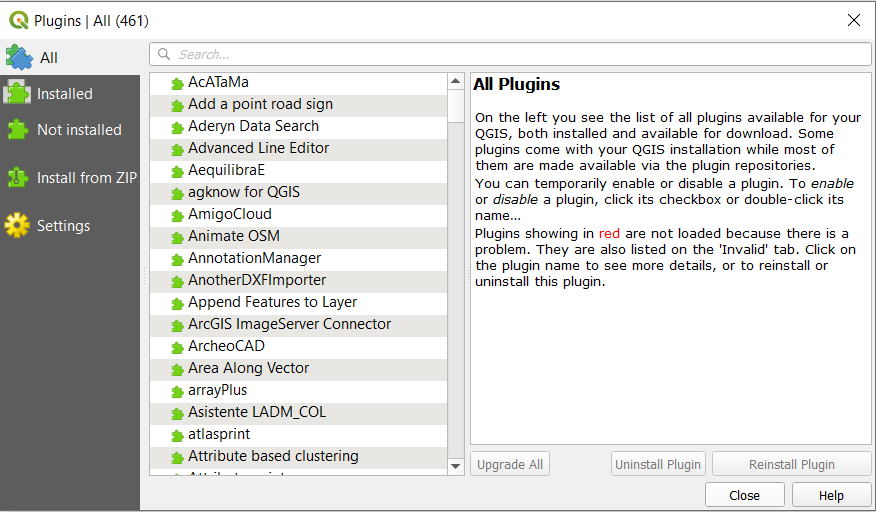Click the All plugins puzzle icon
876x512 pixels.
19,57
